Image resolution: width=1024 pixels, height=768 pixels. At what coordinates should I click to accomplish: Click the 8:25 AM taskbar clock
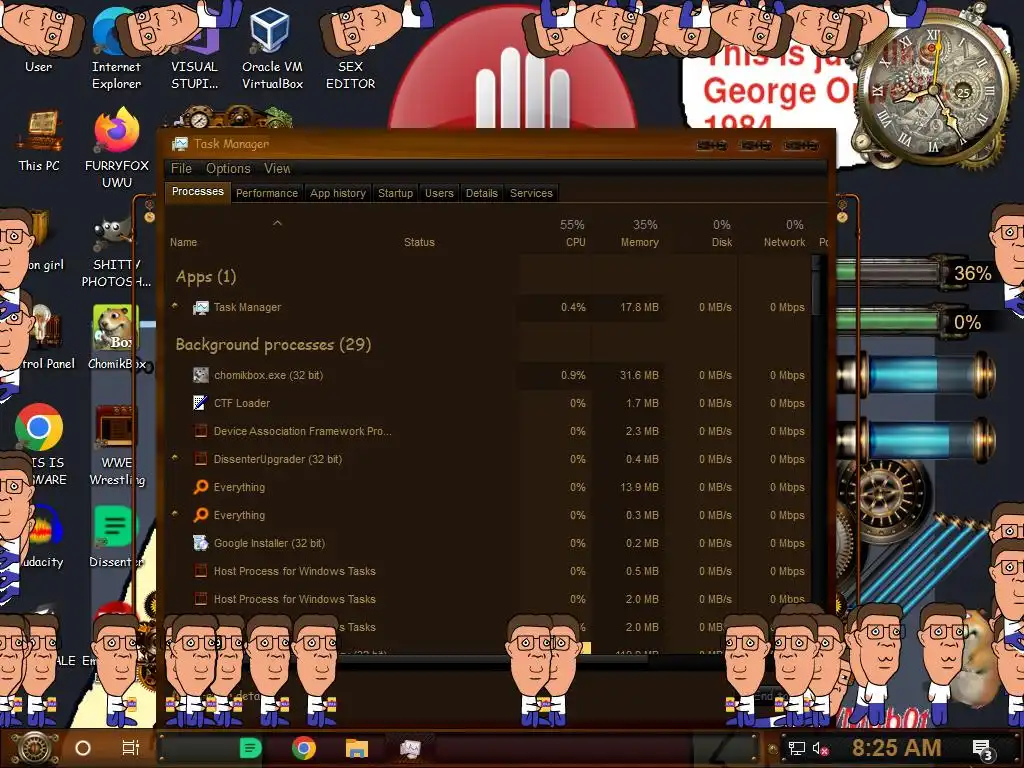(896, 748)
